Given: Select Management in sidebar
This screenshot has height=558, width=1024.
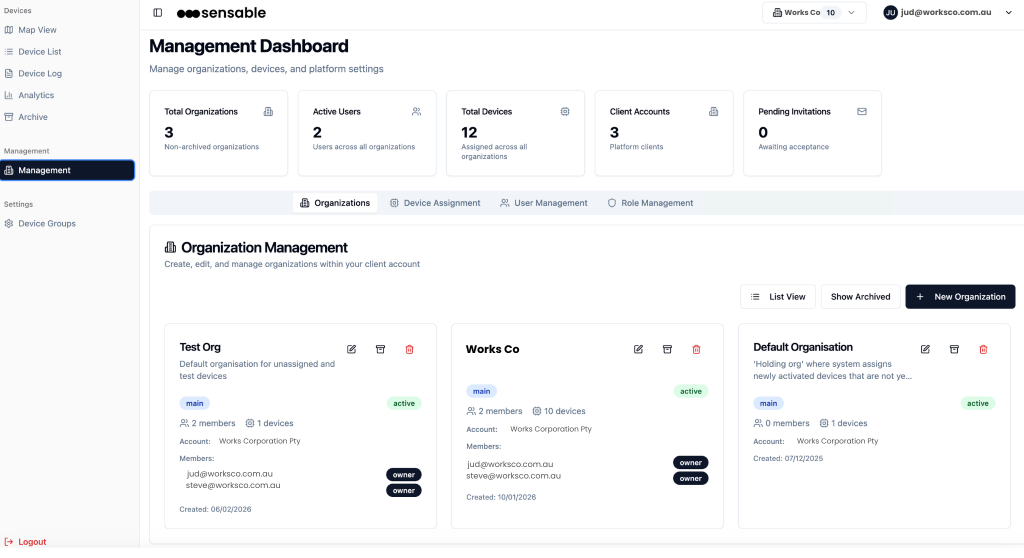Looking at the screenshot, I should pyautogui.click(x=67, y=171).
